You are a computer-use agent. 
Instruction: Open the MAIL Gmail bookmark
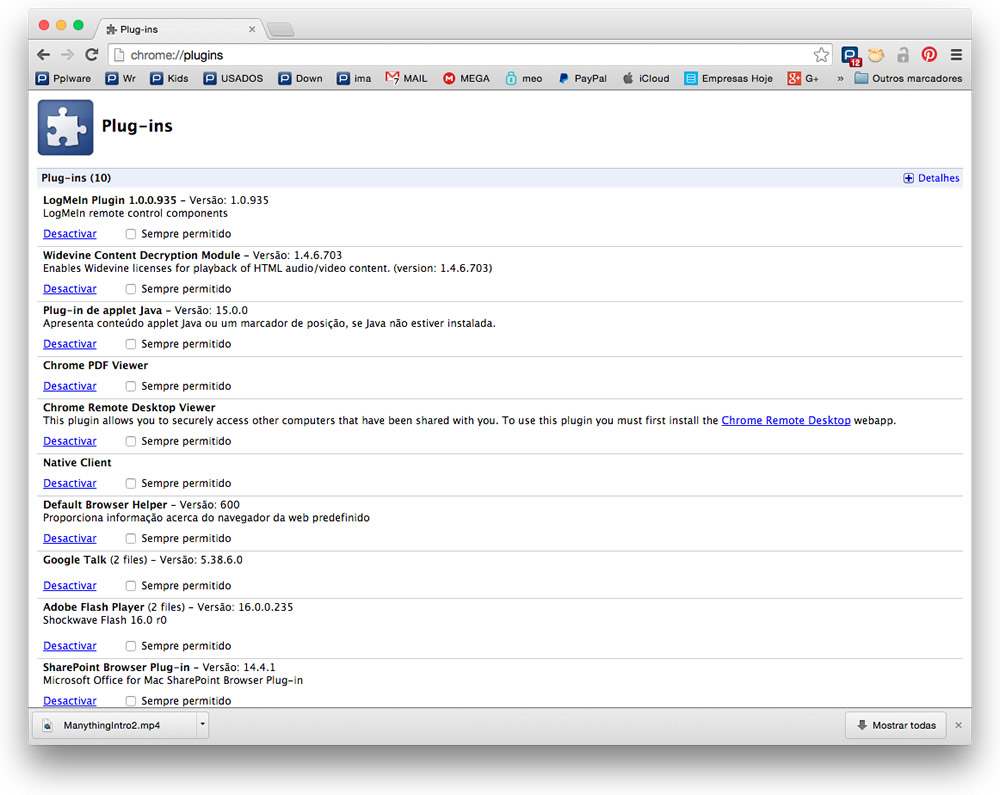click(406, 78)
